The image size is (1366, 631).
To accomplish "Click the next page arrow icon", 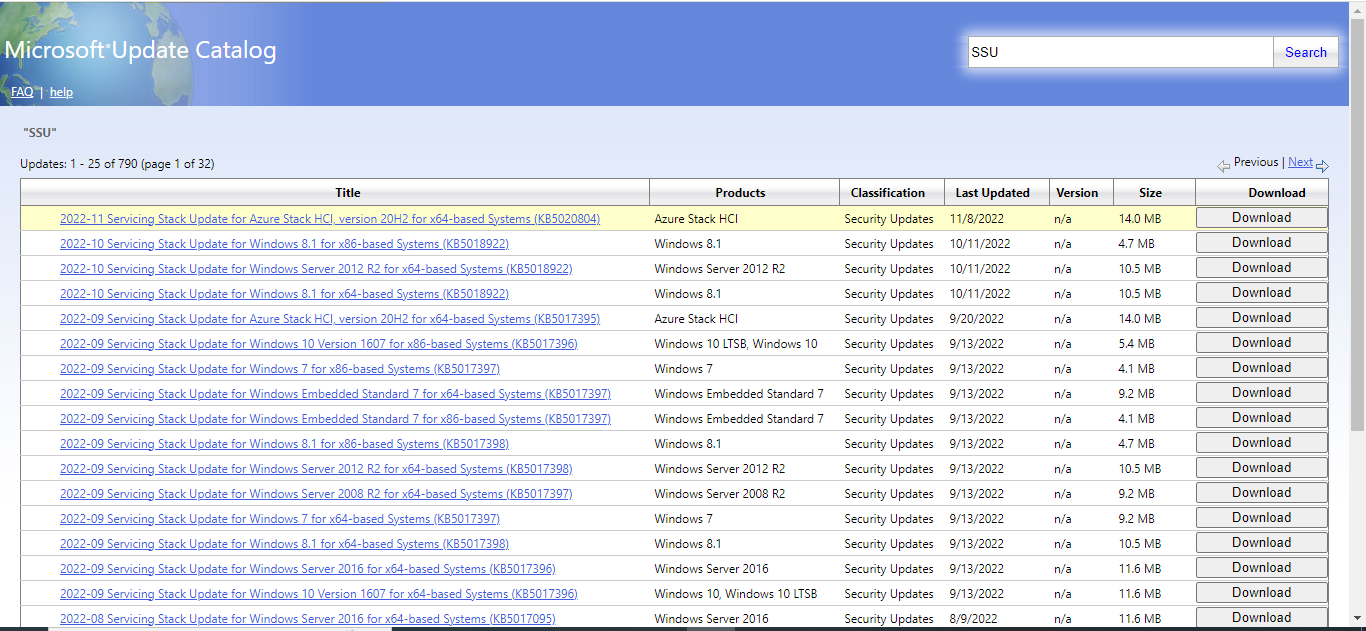I will tap(1322, 166).
